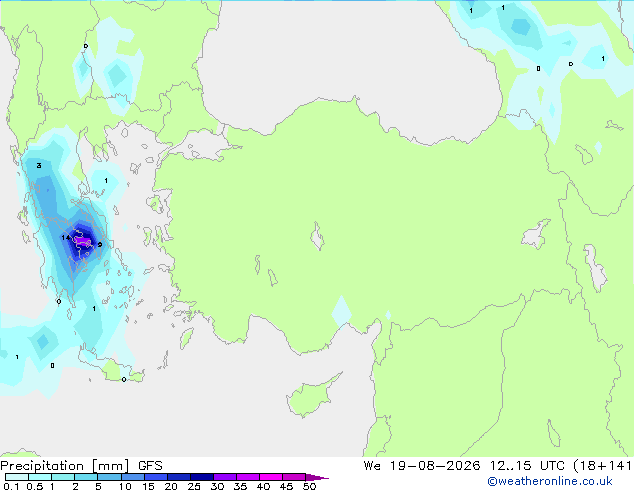
Task: Click the legend label '45'
Action: (286, 486)
